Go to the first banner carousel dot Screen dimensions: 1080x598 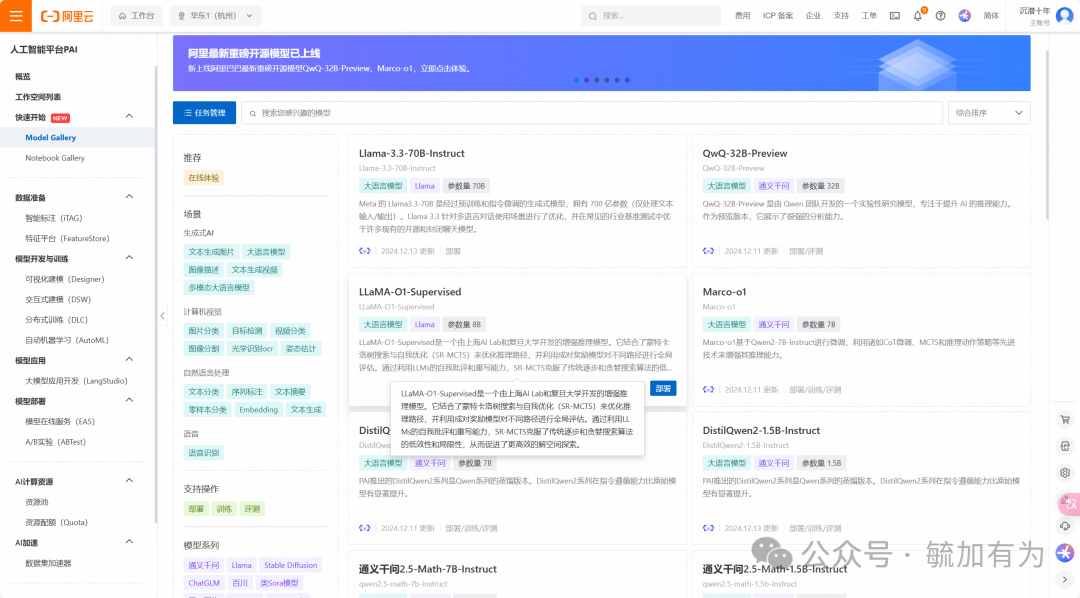click(577, 80)
